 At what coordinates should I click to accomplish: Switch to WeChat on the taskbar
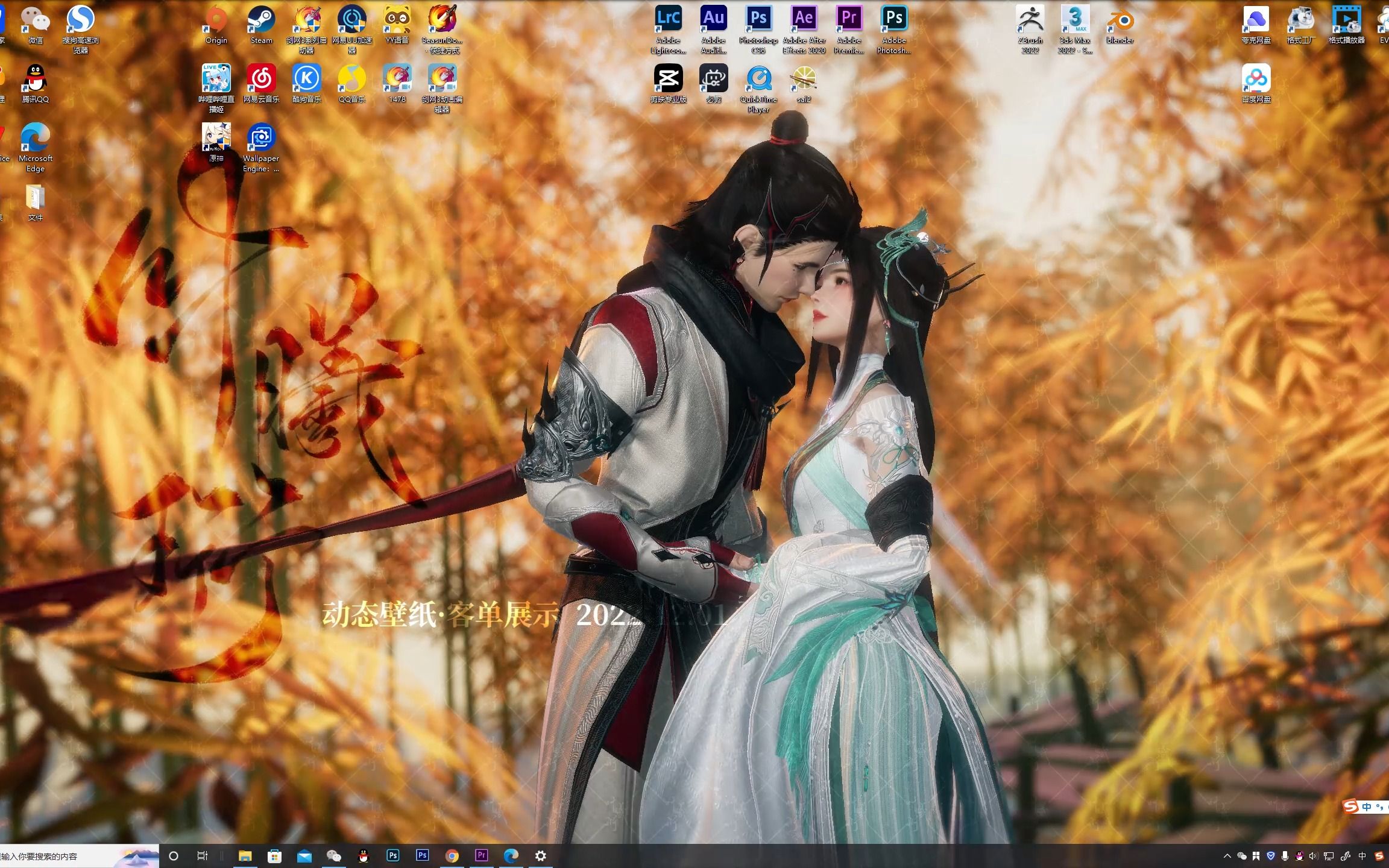tap(333, 856)
